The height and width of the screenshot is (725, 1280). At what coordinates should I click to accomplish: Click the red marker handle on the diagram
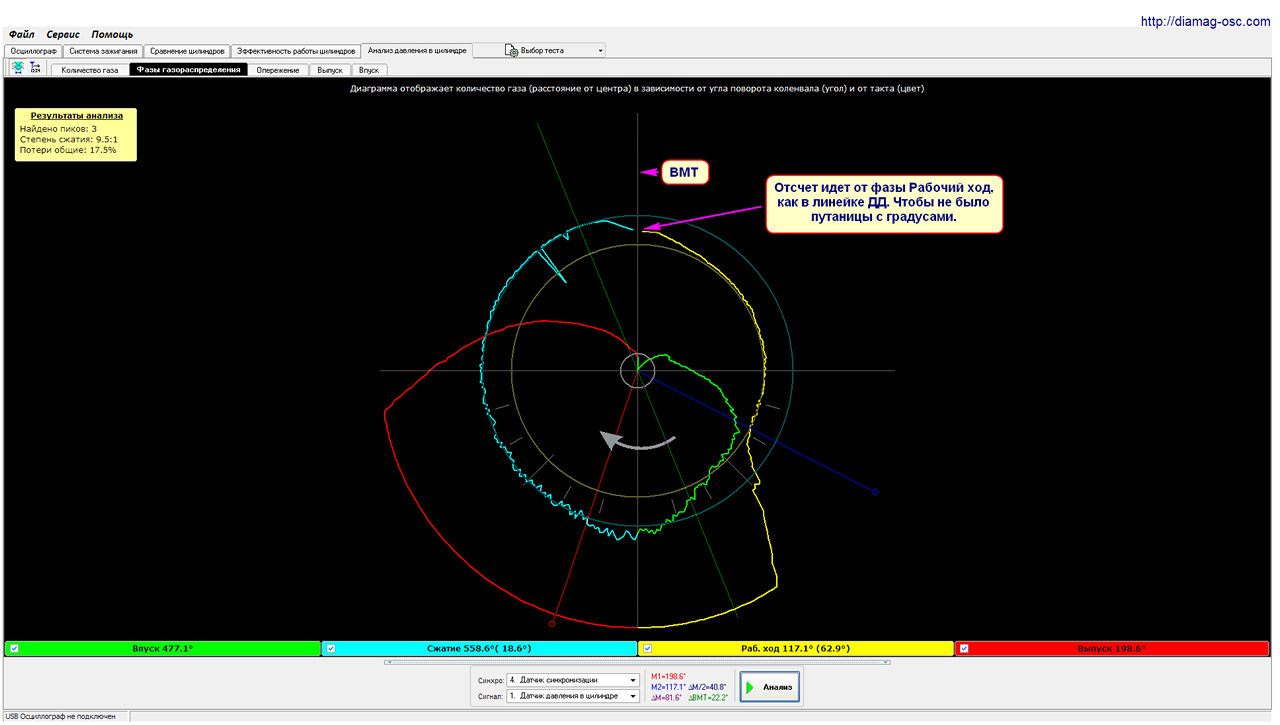click(x=552, y=623)
